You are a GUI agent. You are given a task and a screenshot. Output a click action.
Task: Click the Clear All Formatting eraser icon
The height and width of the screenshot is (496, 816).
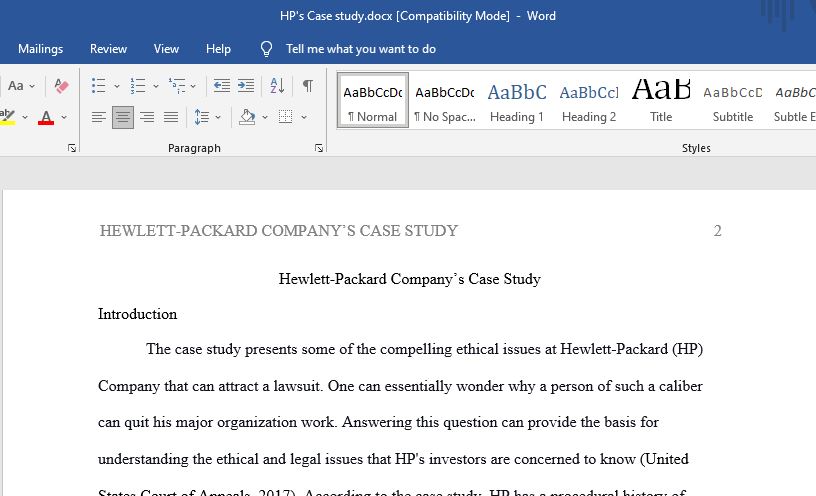coord(61,85)
